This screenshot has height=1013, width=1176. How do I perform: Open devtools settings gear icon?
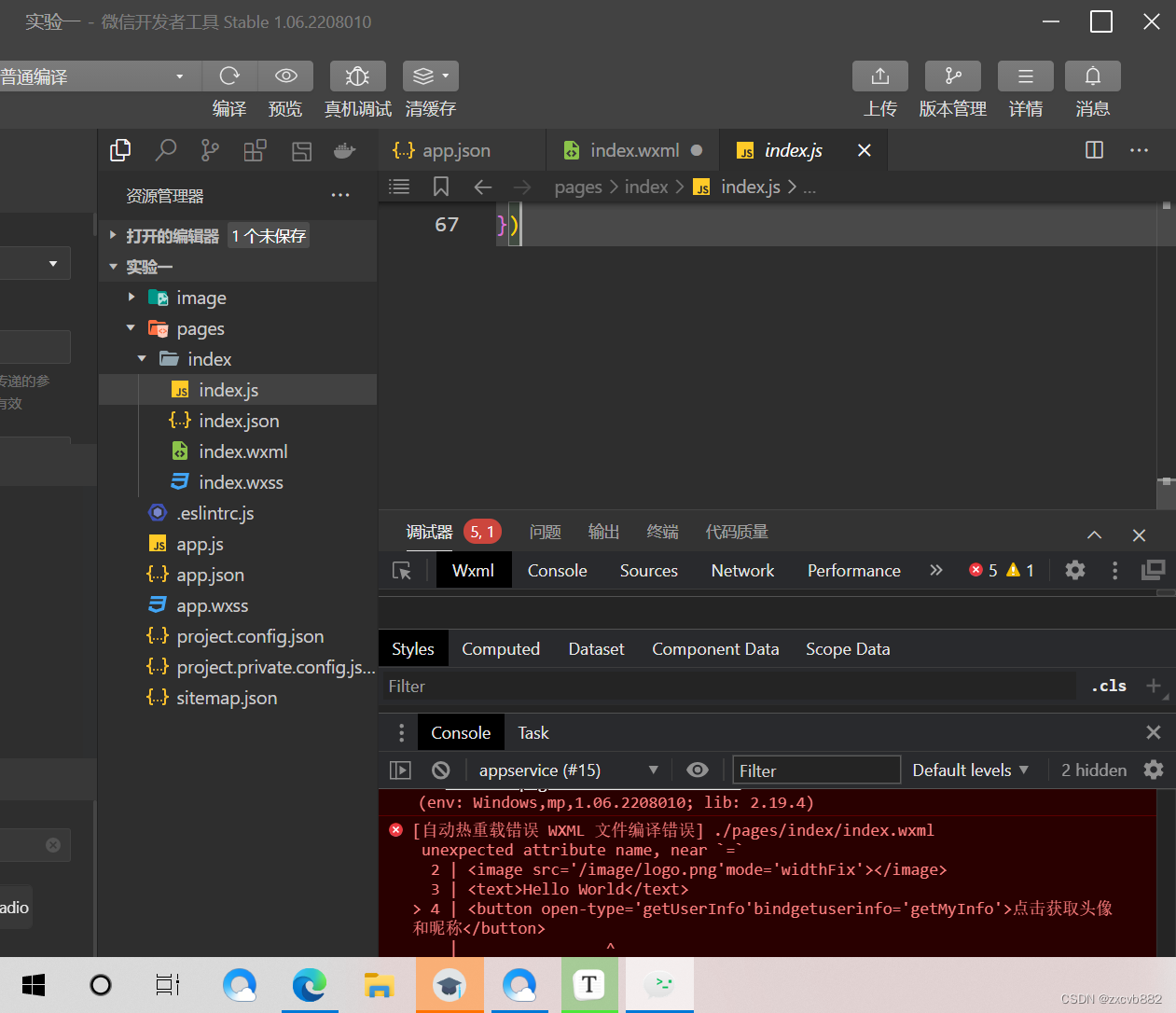point(1075,570)
